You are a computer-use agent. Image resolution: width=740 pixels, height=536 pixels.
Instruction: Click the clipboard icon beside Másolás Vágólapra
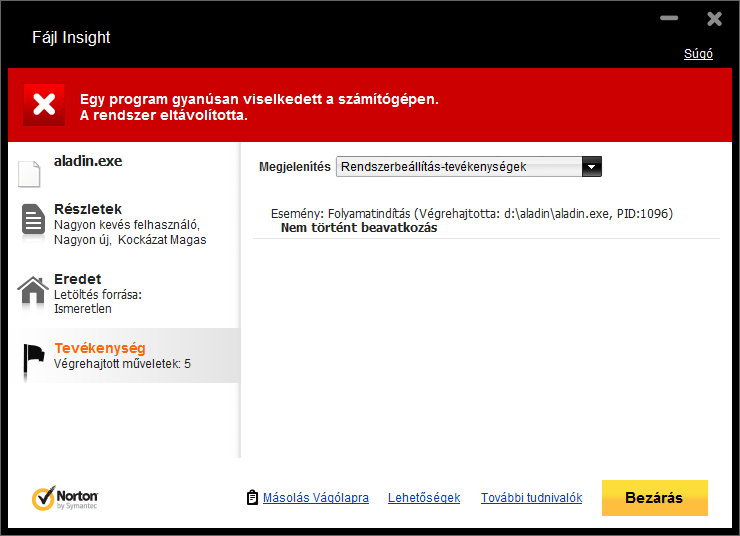[252, 497]
